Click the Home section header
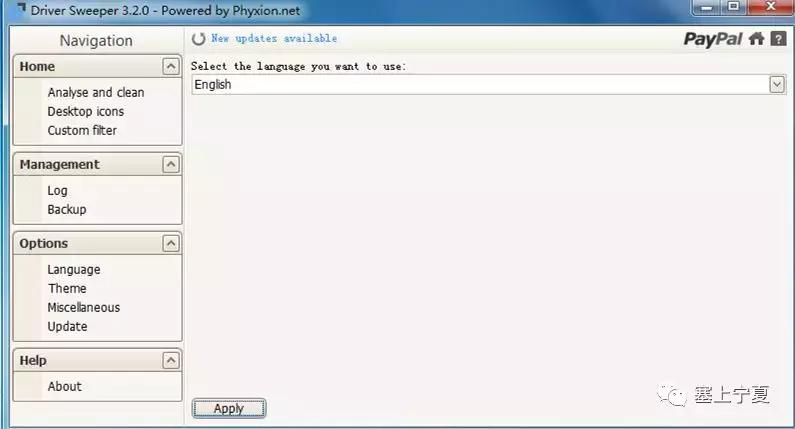This screenshot has height=429, width=795. 97,66
